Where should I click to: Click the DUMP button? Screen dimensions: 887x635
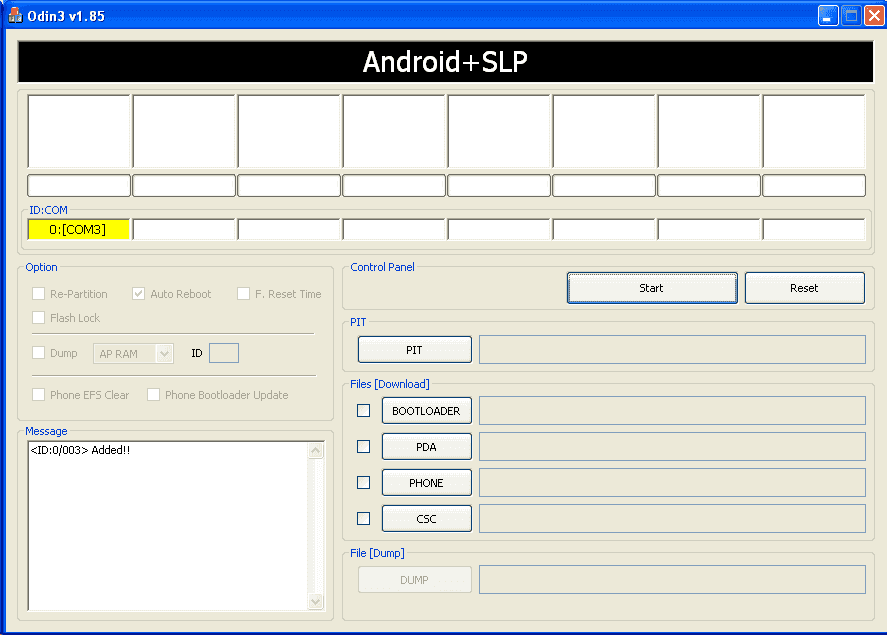click(415, 580)
